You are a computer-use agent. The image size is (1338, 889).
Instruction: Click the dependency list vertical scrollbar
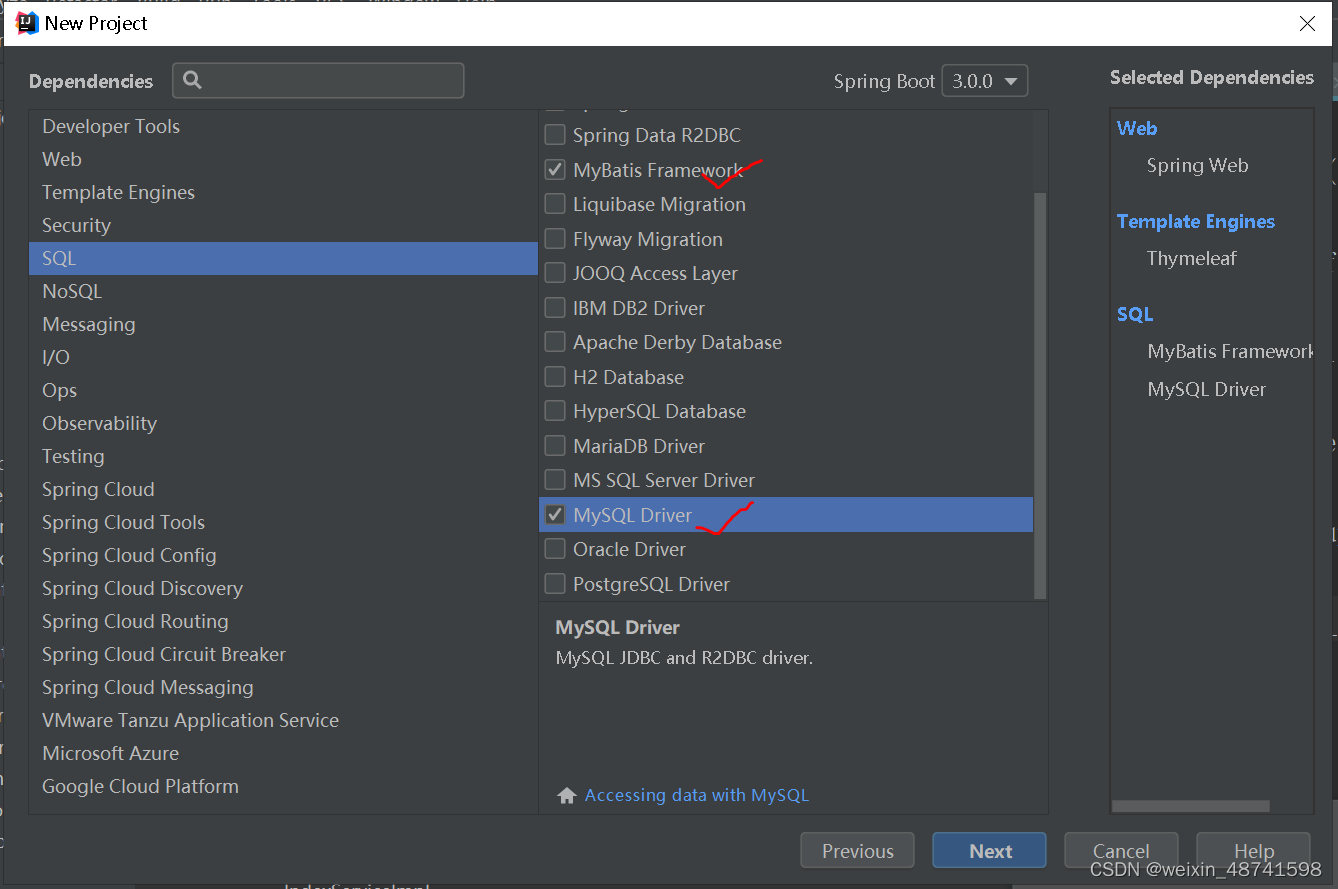(1040, 395)
